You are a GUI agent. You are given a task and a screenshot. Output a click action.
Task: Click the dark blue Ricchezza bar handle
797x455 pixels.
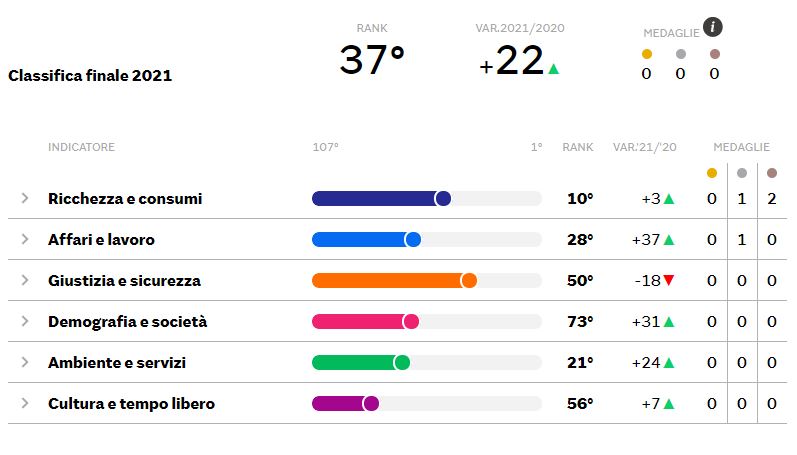[x=443, y=198]
